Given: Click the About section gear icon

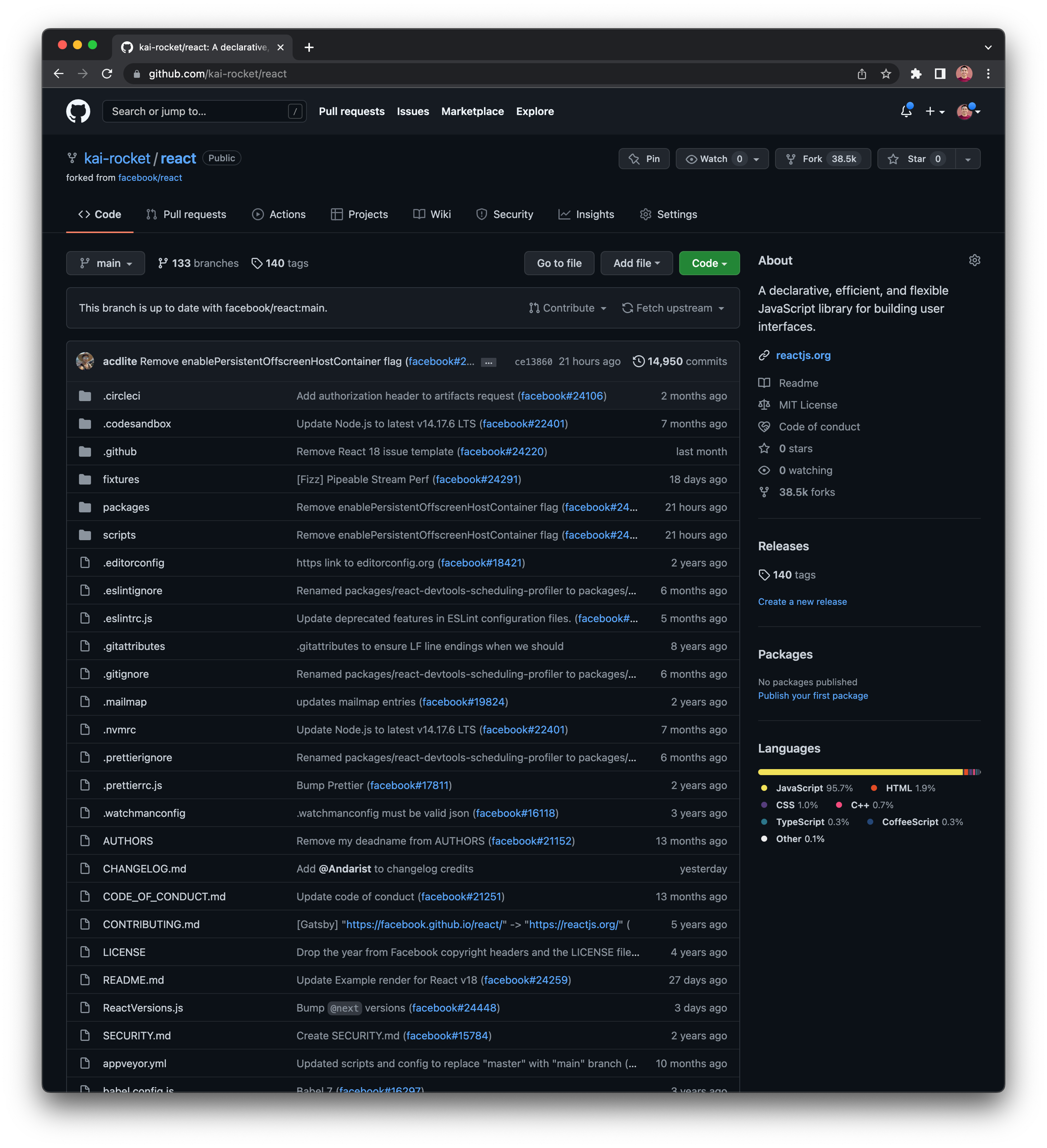Looking at the screenshot, I should 974,260.
